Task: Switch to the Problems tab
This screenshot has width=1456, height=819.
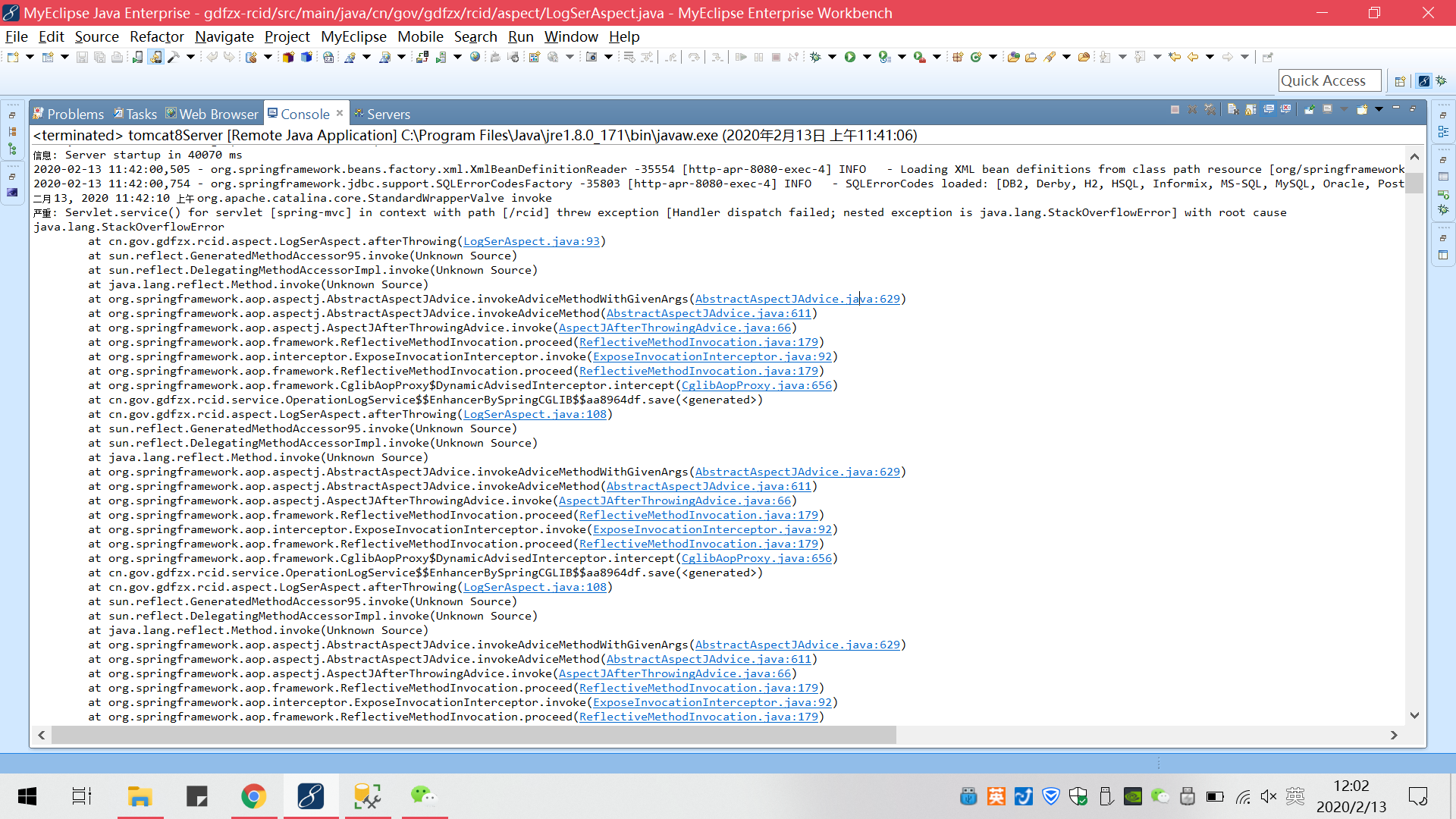Action: click(69, 114)
